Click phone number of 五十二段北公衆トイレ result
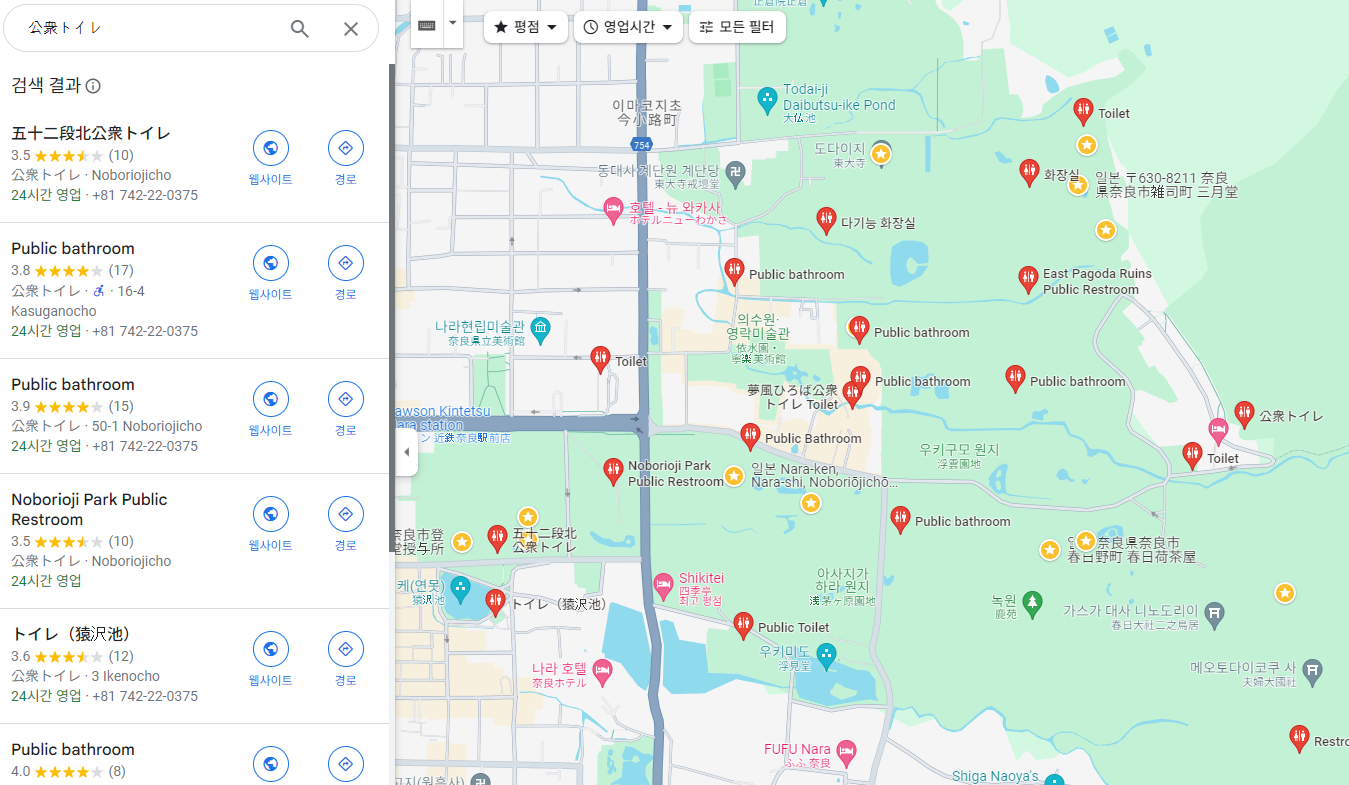The image size is (1349, 785). point(145,195)
